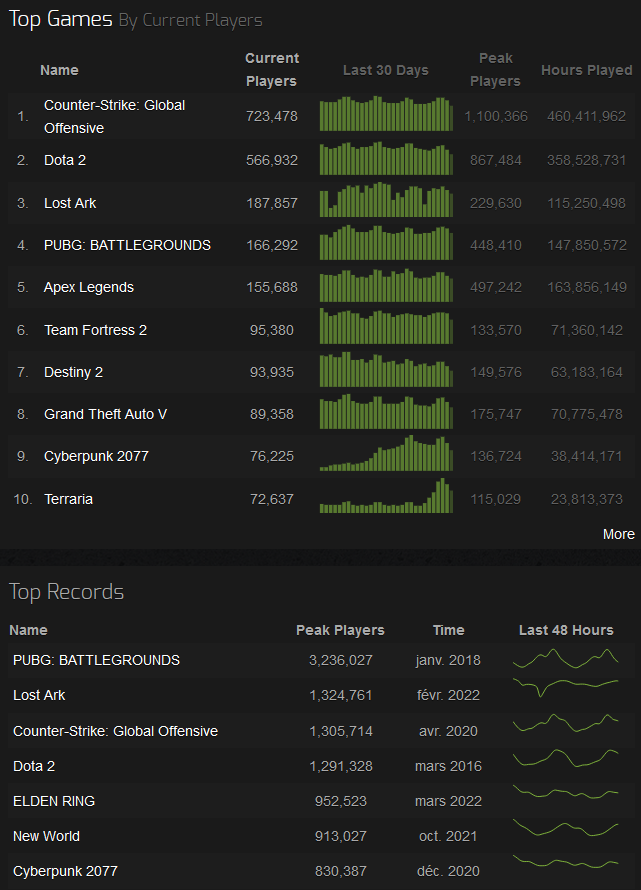
Task: Click record peak value 952,523
Action: (x=341, y=801)
